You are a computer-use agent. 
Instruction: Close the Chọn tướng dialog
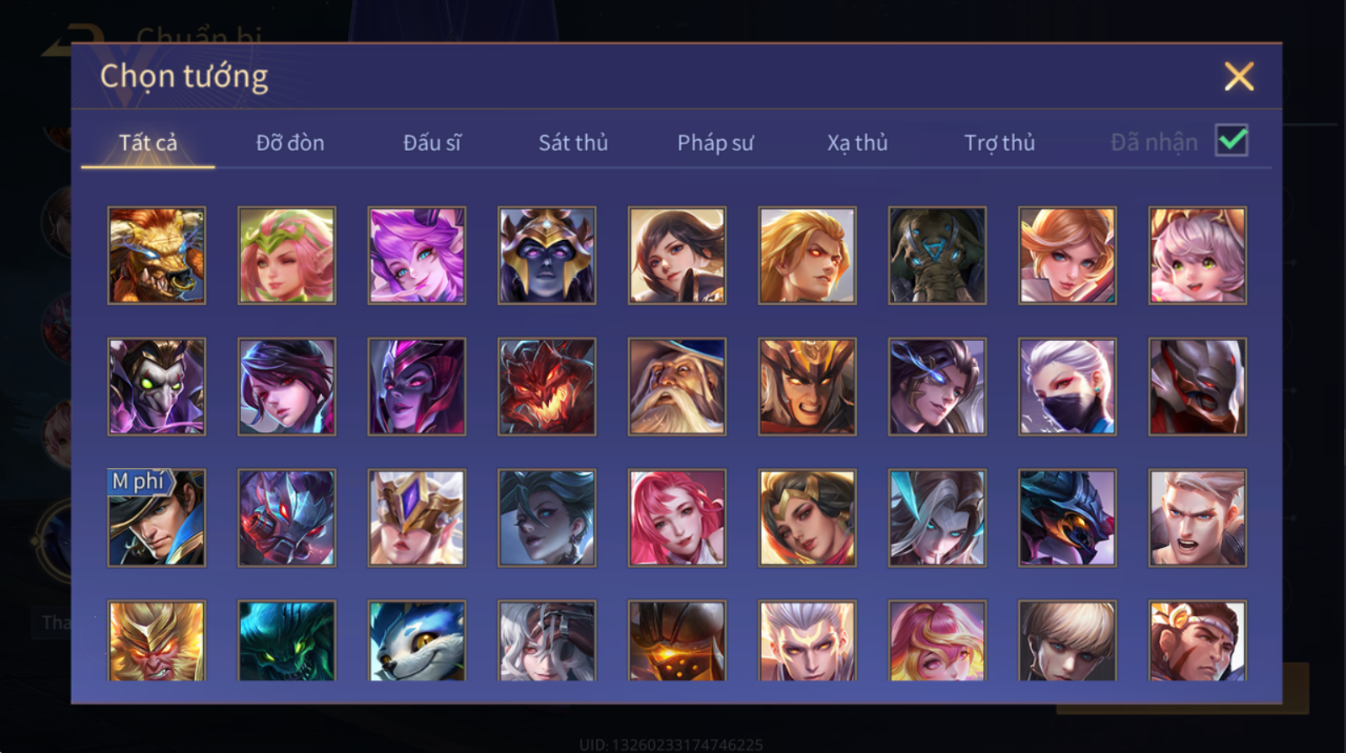click(1239, 77)
